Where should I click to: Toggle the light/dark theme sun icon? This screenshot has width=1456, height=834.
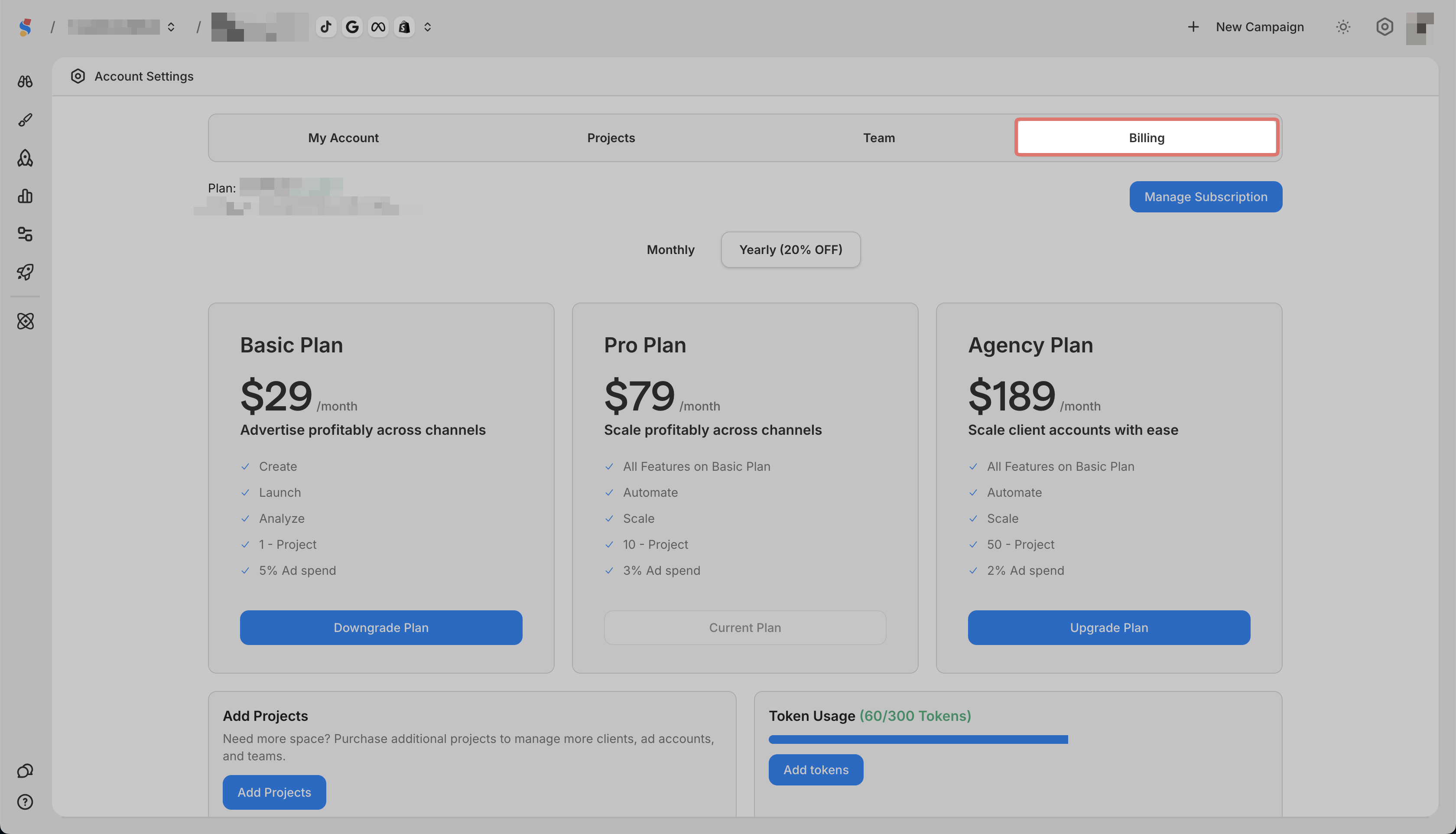coord(1343,27)
